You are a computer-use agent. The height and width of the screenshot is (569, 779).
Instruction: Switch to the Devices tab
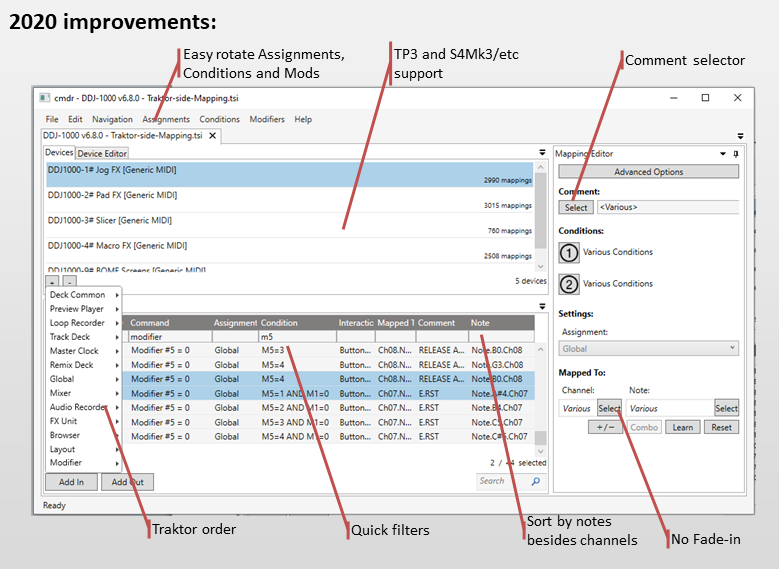tap(59, 153)
